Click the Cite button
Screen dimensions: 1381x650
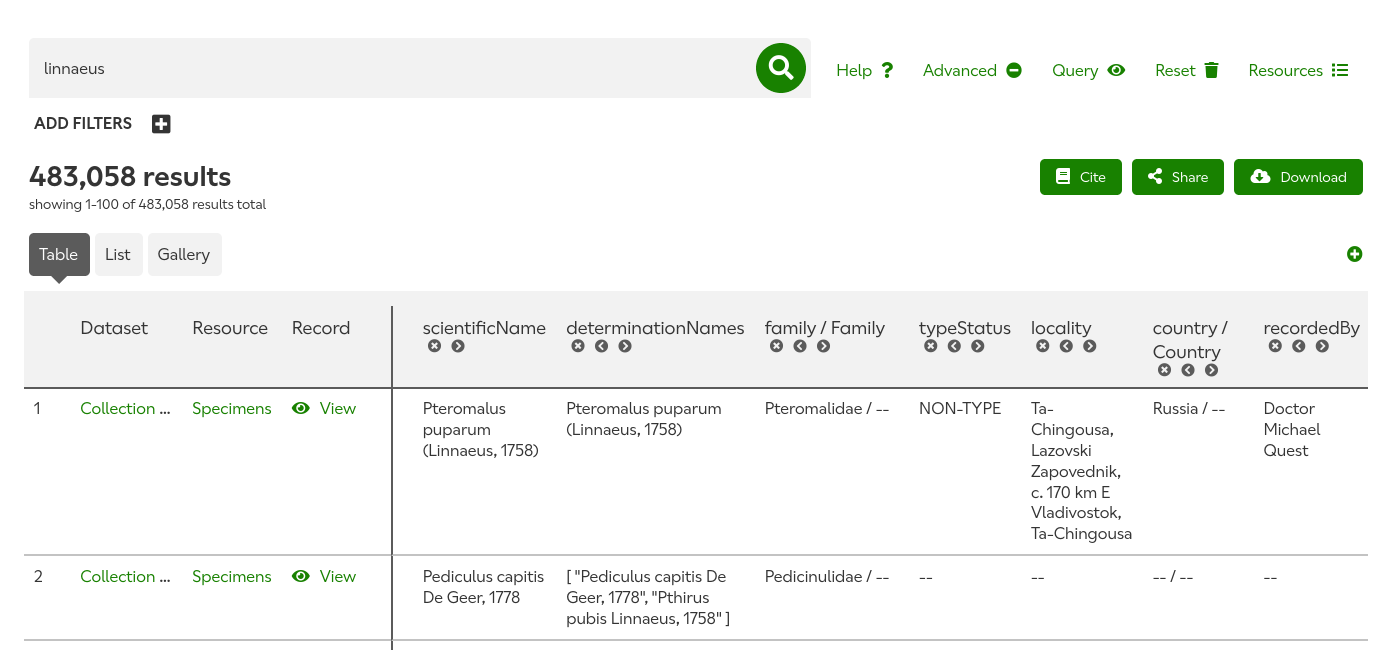point(1081,177)
